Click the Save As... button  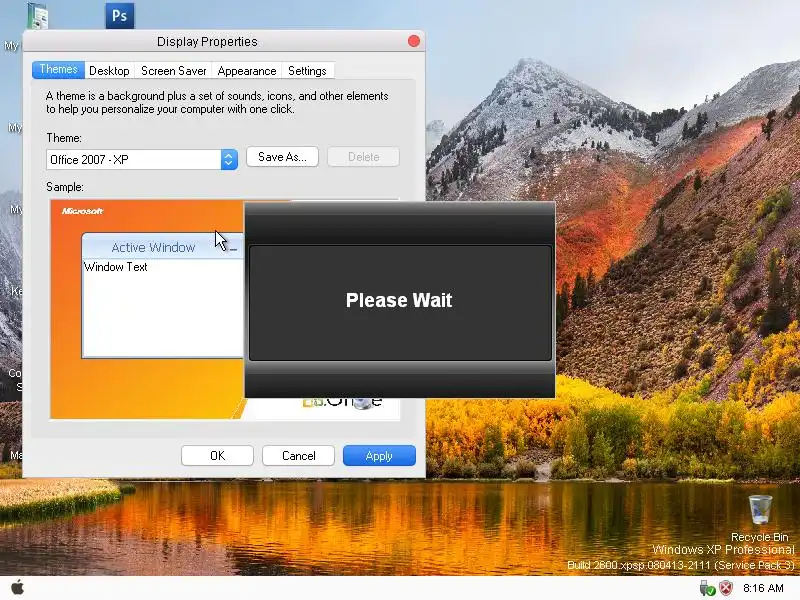tap(282, 157)
